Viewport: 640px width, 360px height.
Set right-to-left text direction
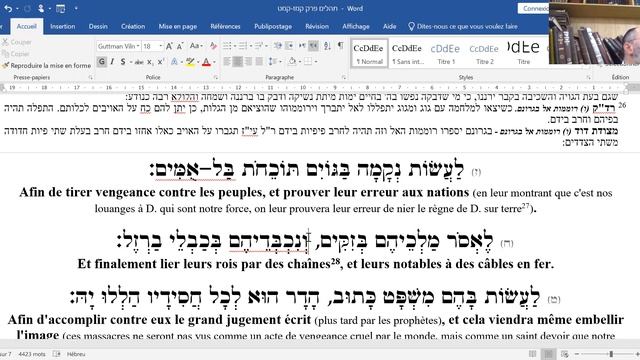pyautogui.click(x=313, y=46)
